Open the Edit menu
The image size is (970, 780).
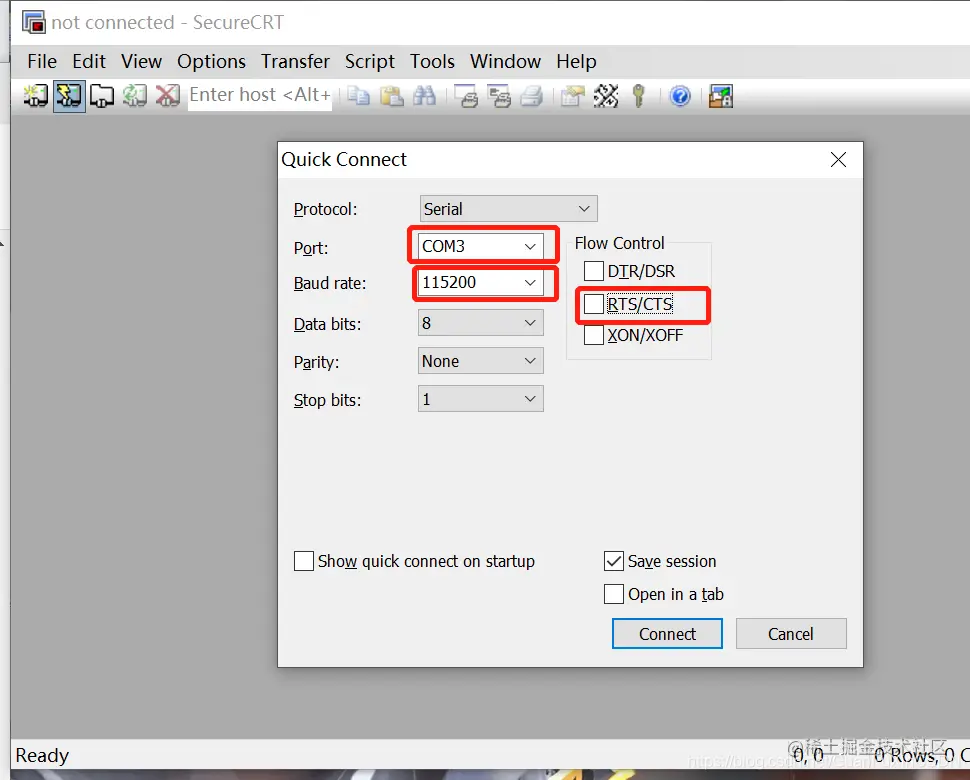tap(89, 61)
